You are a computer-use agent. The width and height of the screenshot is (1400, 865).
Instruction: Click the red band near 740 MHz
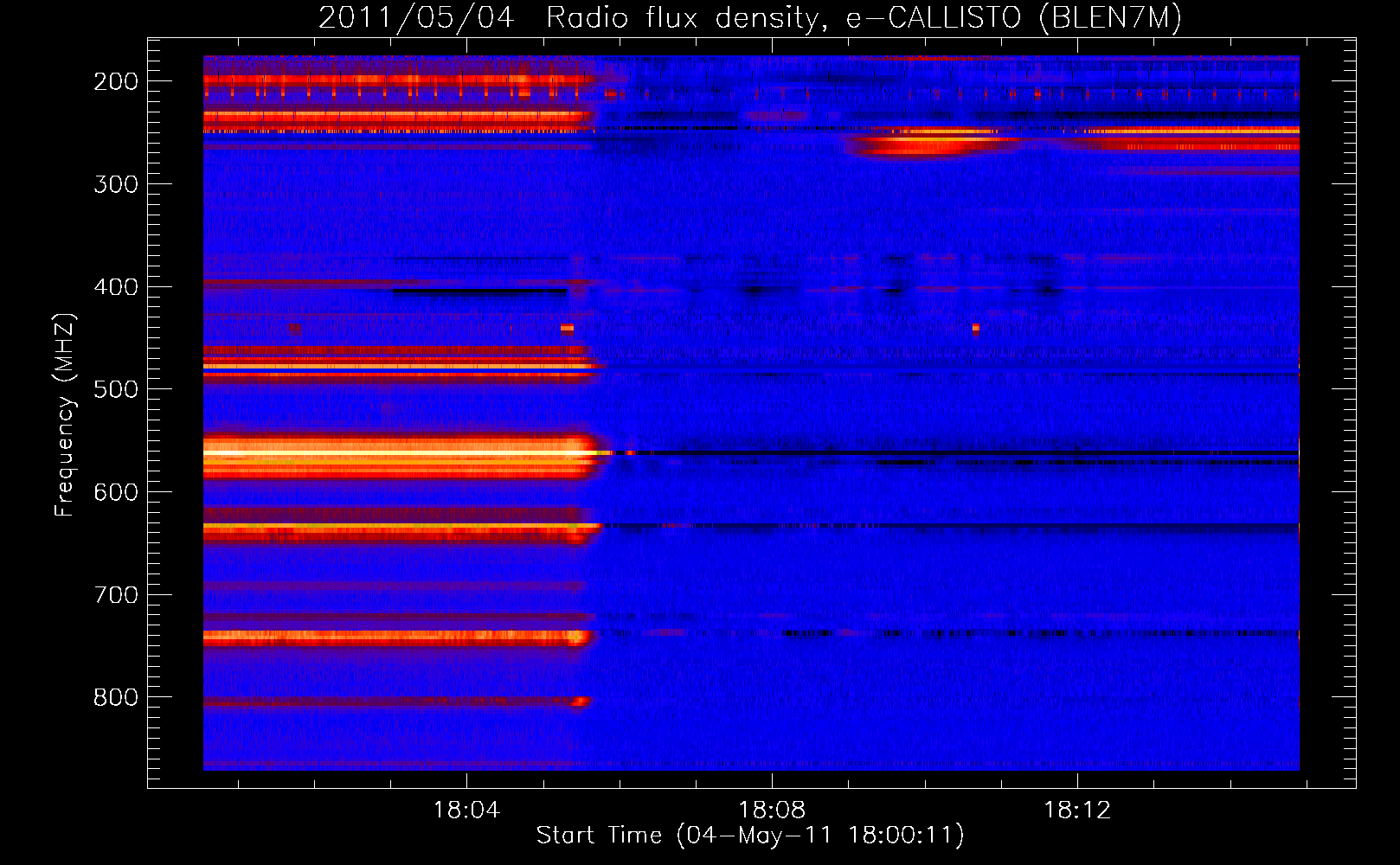pos(398,638)
